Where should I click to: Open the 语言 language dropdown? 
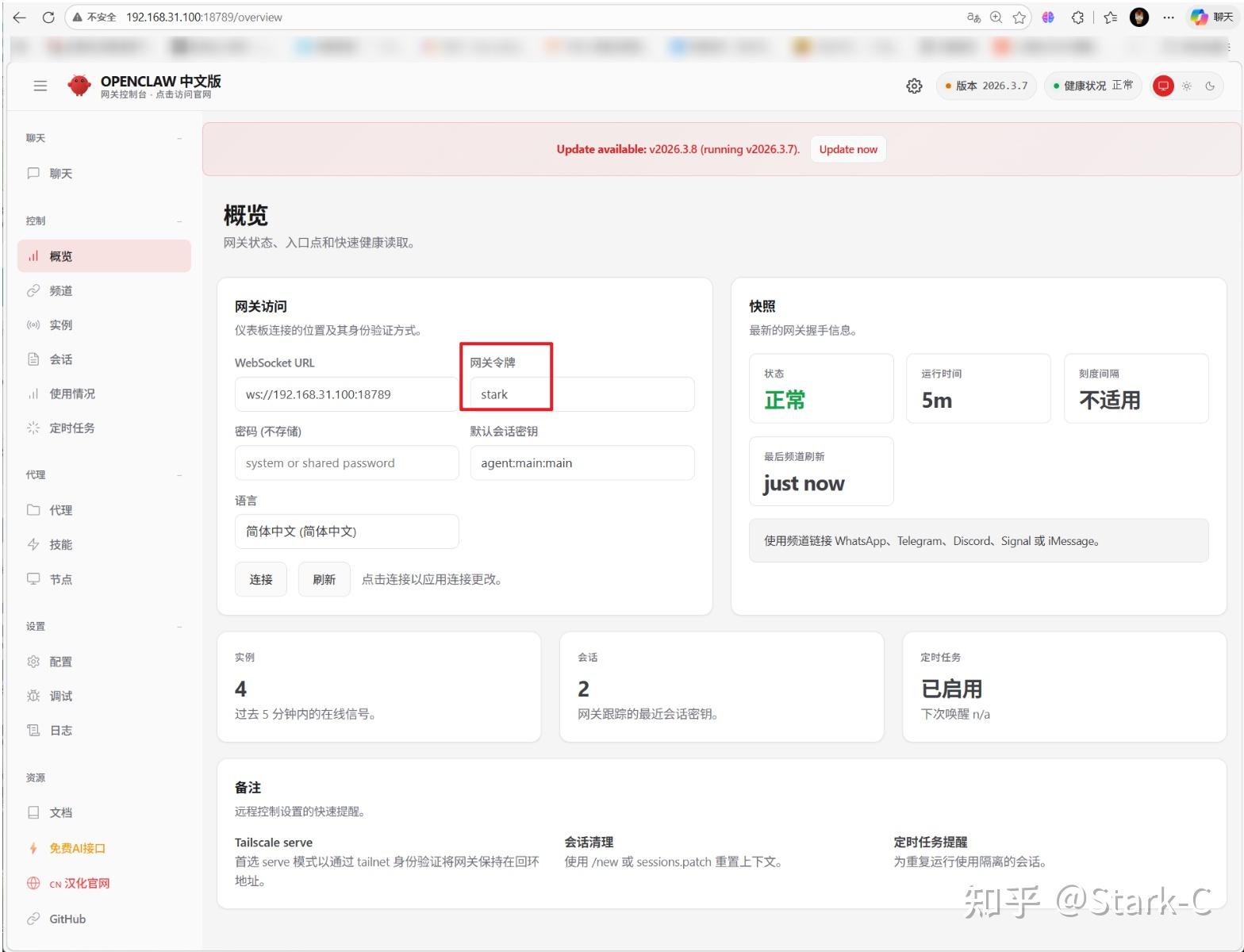347,532
